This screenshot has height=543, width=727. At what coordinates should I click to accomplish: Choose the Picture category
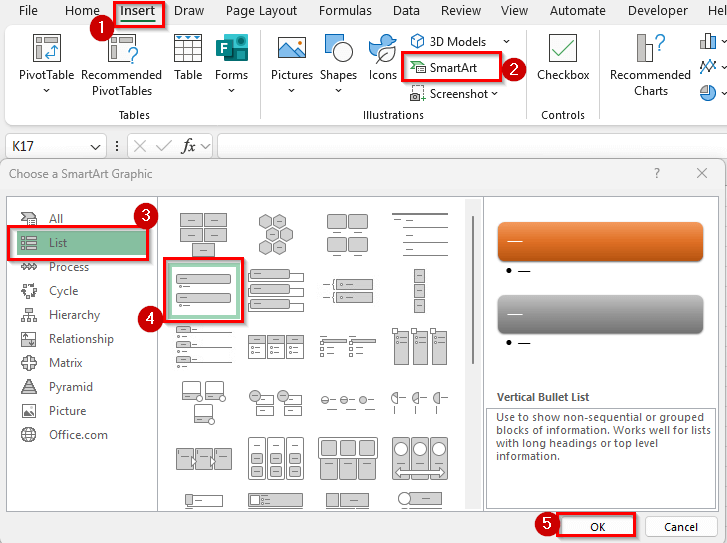pos(67,411)
